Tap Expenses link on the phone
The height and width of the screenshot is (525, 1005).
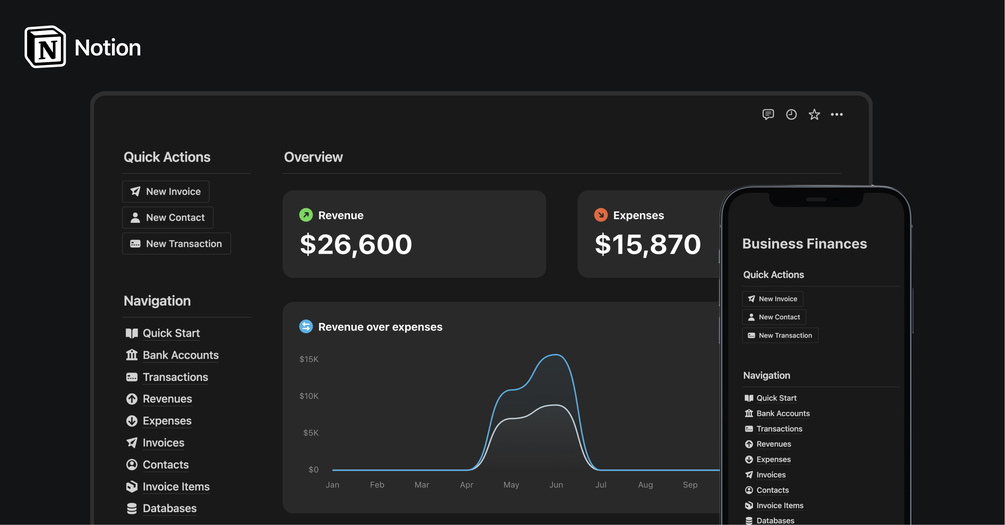point(773,460)
